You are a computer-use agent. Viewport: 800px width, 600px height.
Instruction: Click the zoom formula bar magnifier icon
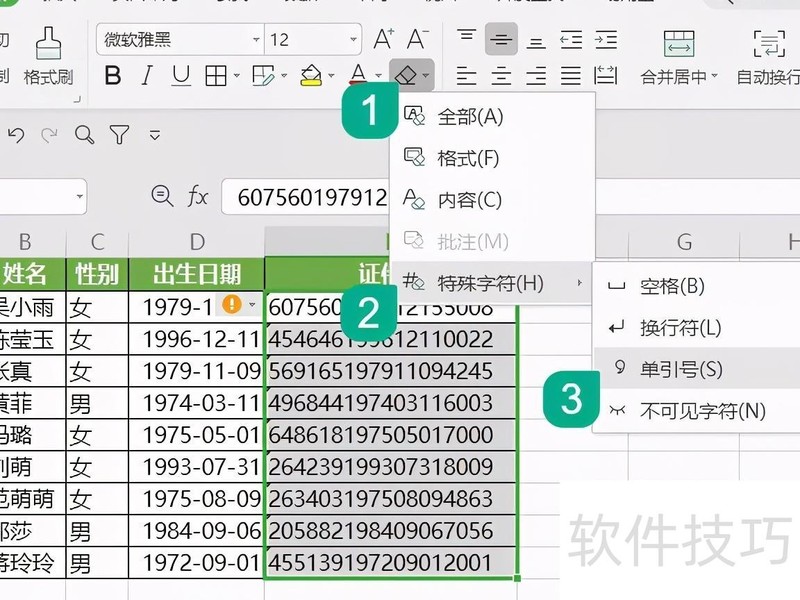(x=162, y=196)
